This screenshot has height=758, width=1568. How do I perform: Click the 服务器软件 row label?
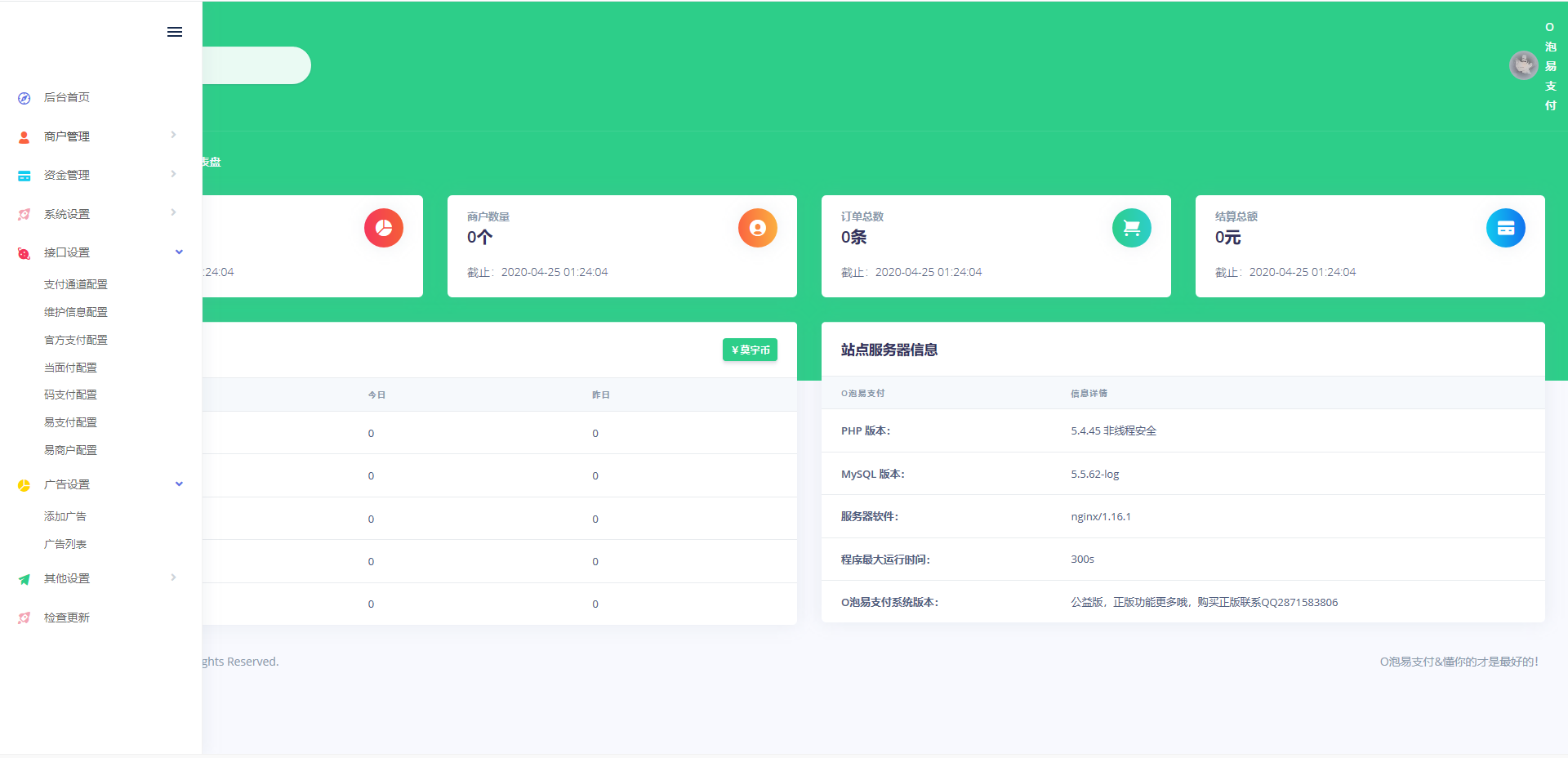870,516
